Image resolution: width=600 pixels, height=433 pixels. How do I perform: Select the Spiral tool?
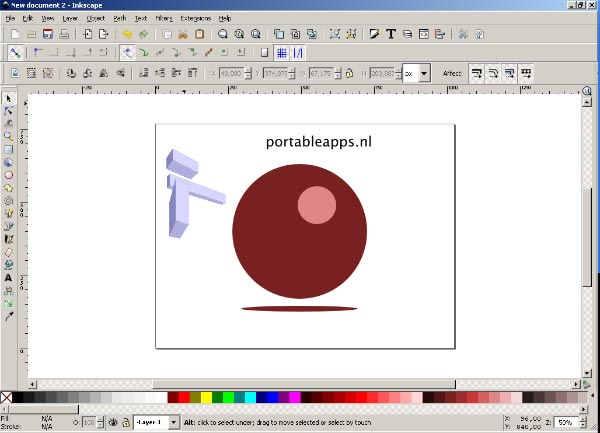tap(9, 200)
